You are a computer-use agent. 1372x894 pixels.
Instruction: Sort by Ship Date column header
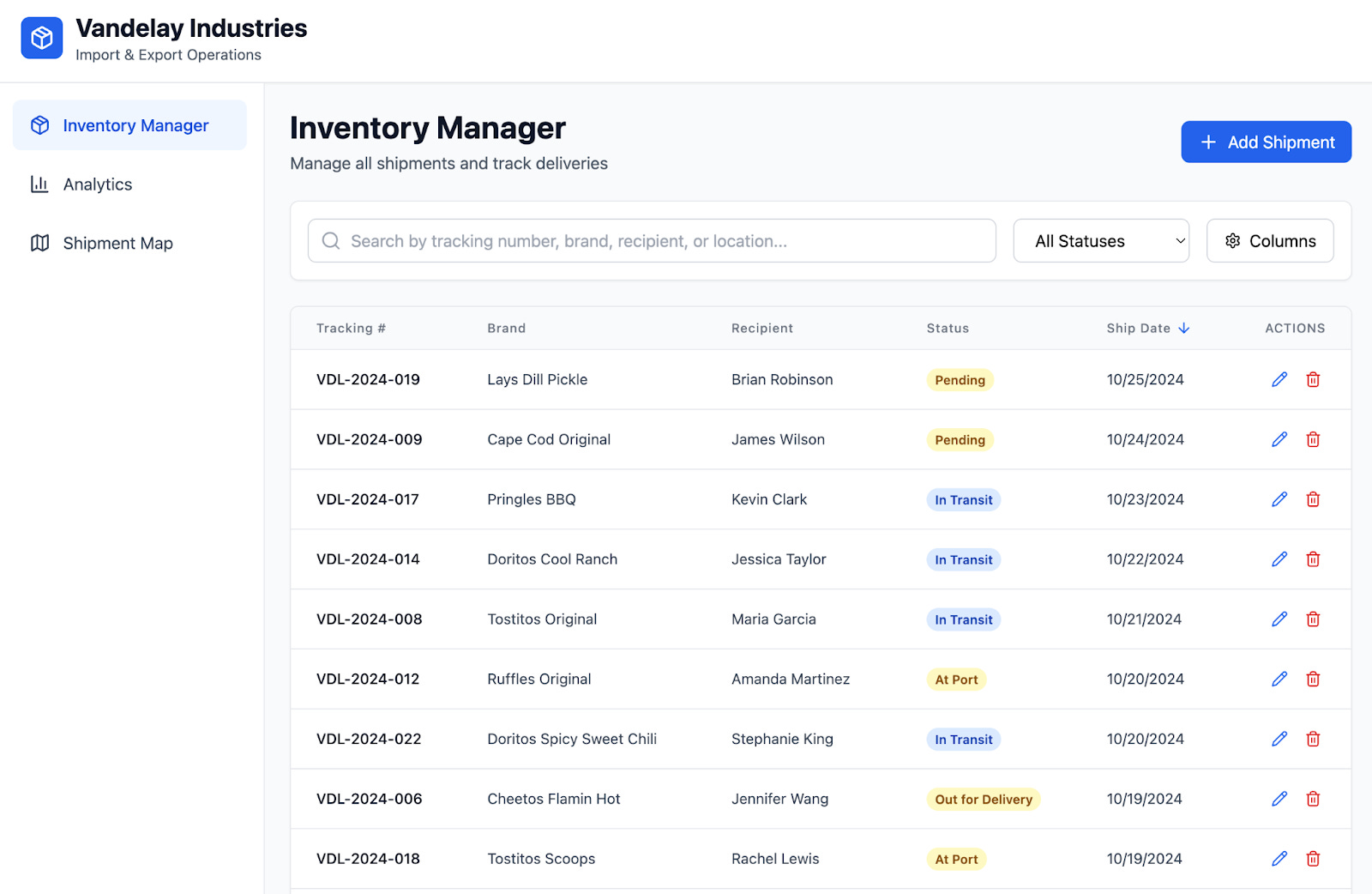[x=1138, y=329]
